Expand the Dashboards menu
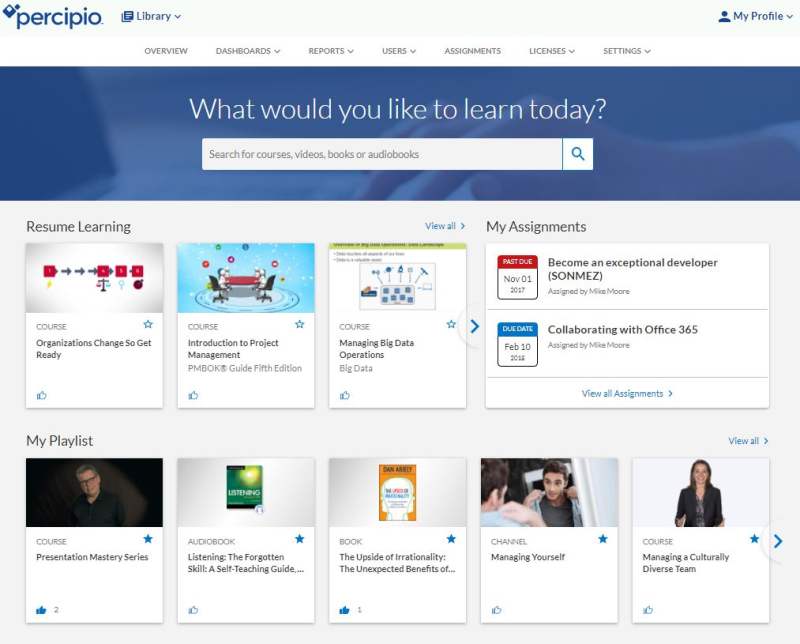800x644 pixels. [247, 51]
